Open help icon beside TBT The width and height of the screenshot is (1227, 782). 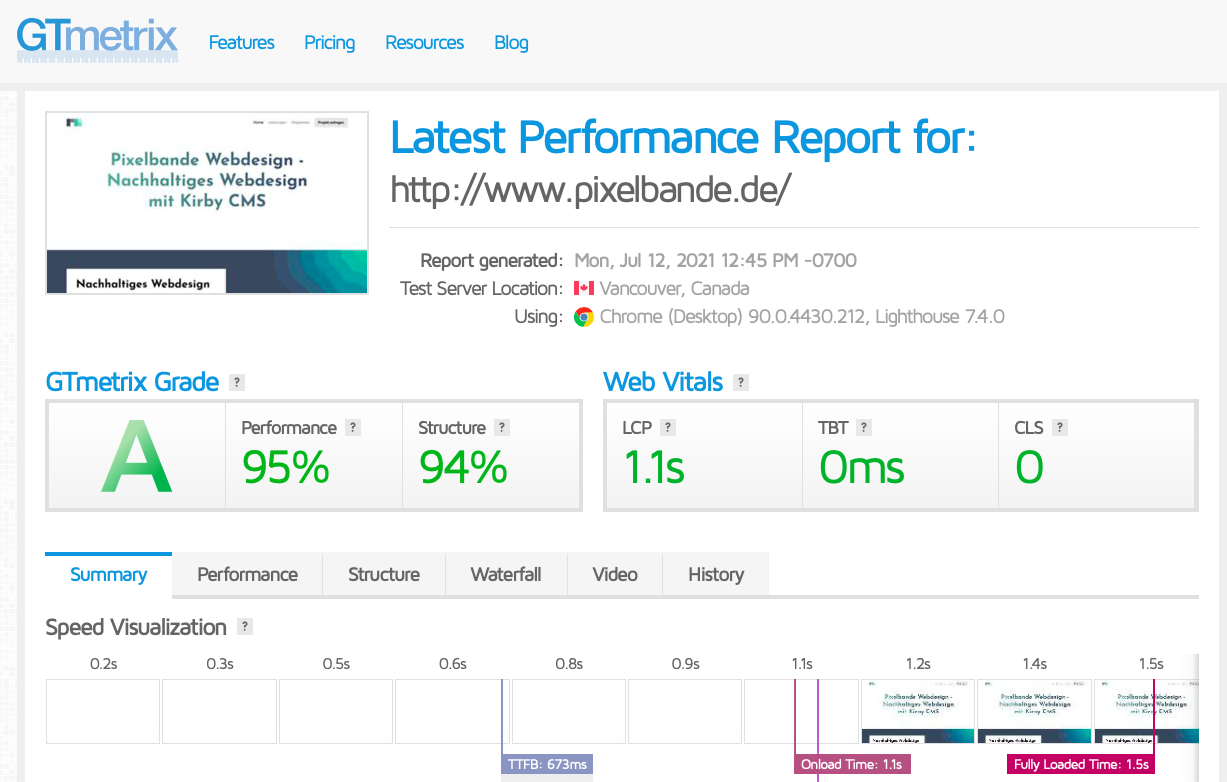click(864, 427)
